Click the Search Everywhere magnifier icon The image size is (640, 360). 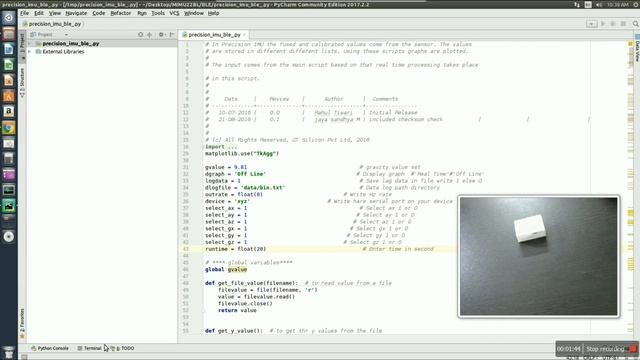636,24
